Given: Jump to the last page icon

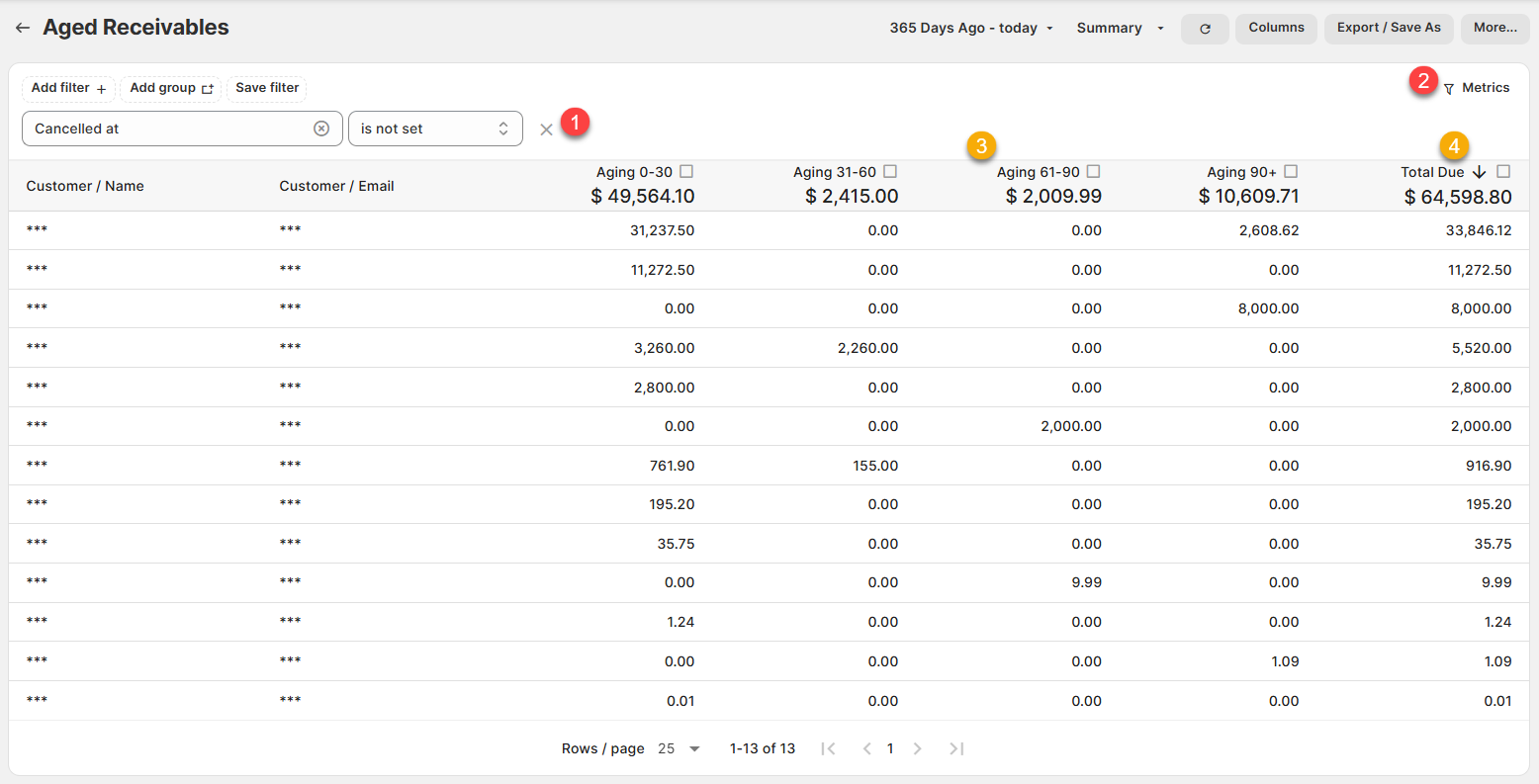Looking at the screenshot, I should pos(955,748).
